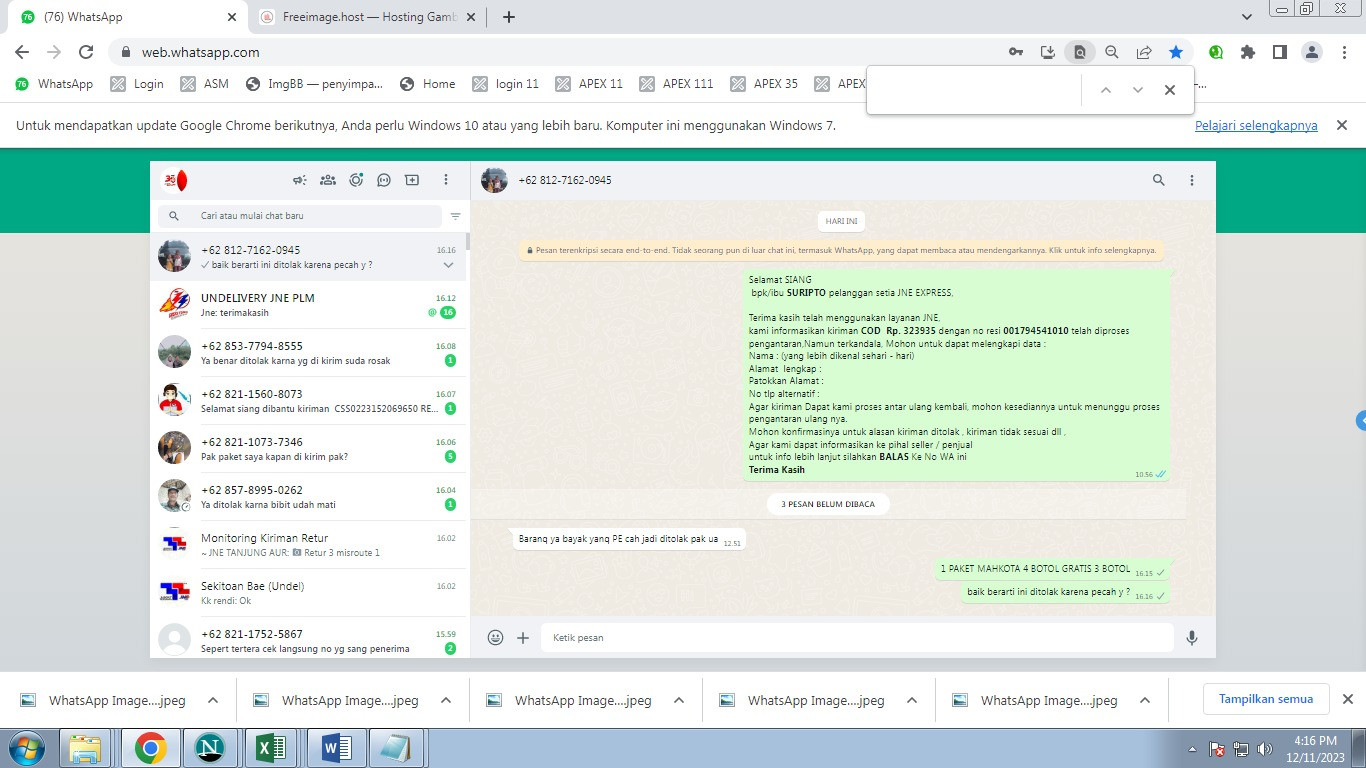
Task: Open tab search dropdown arrow in Chrome title bar
Action: tap(1247, 17)
